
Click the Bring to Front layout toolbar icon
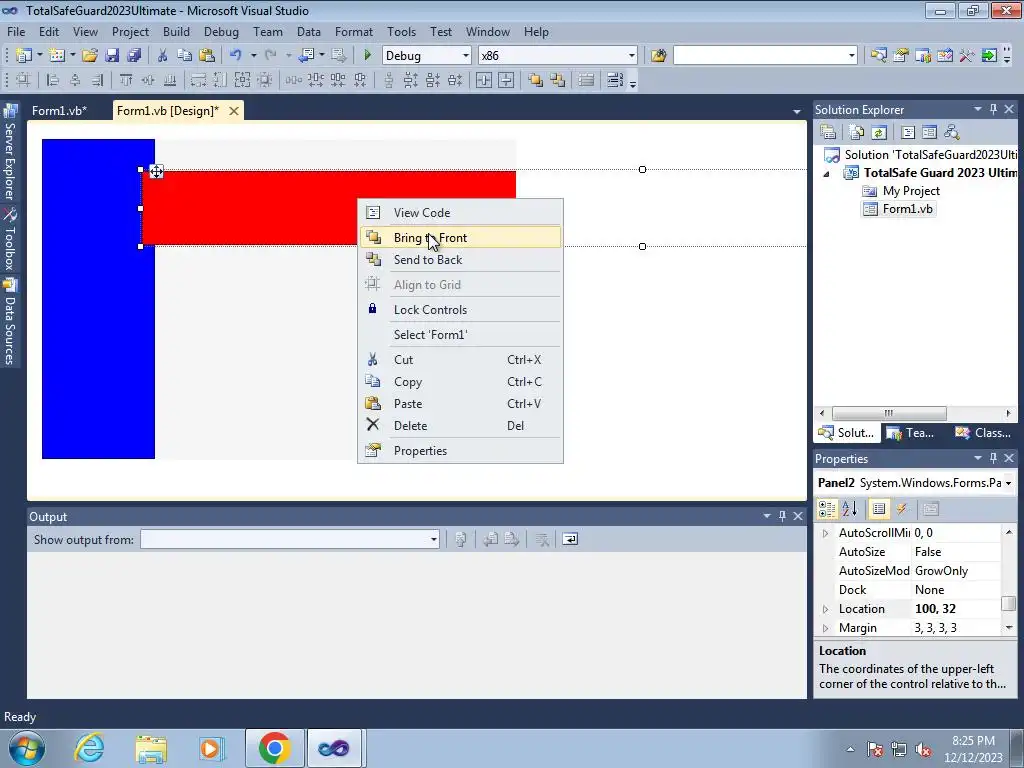536,80
